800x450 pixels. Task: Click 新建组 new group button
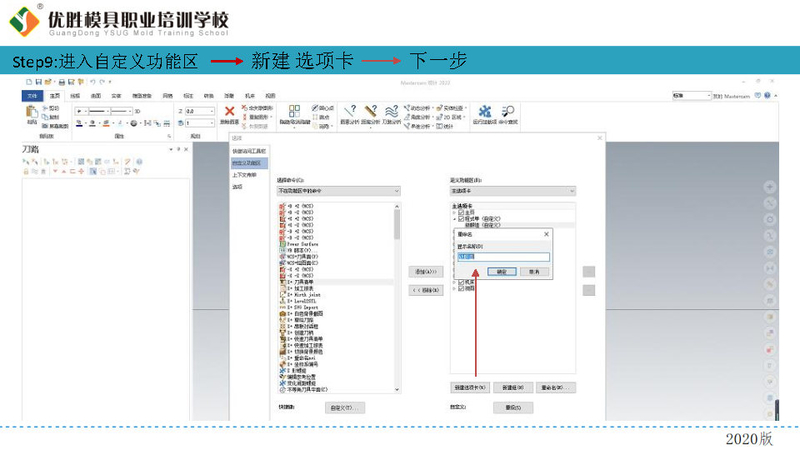513,388
